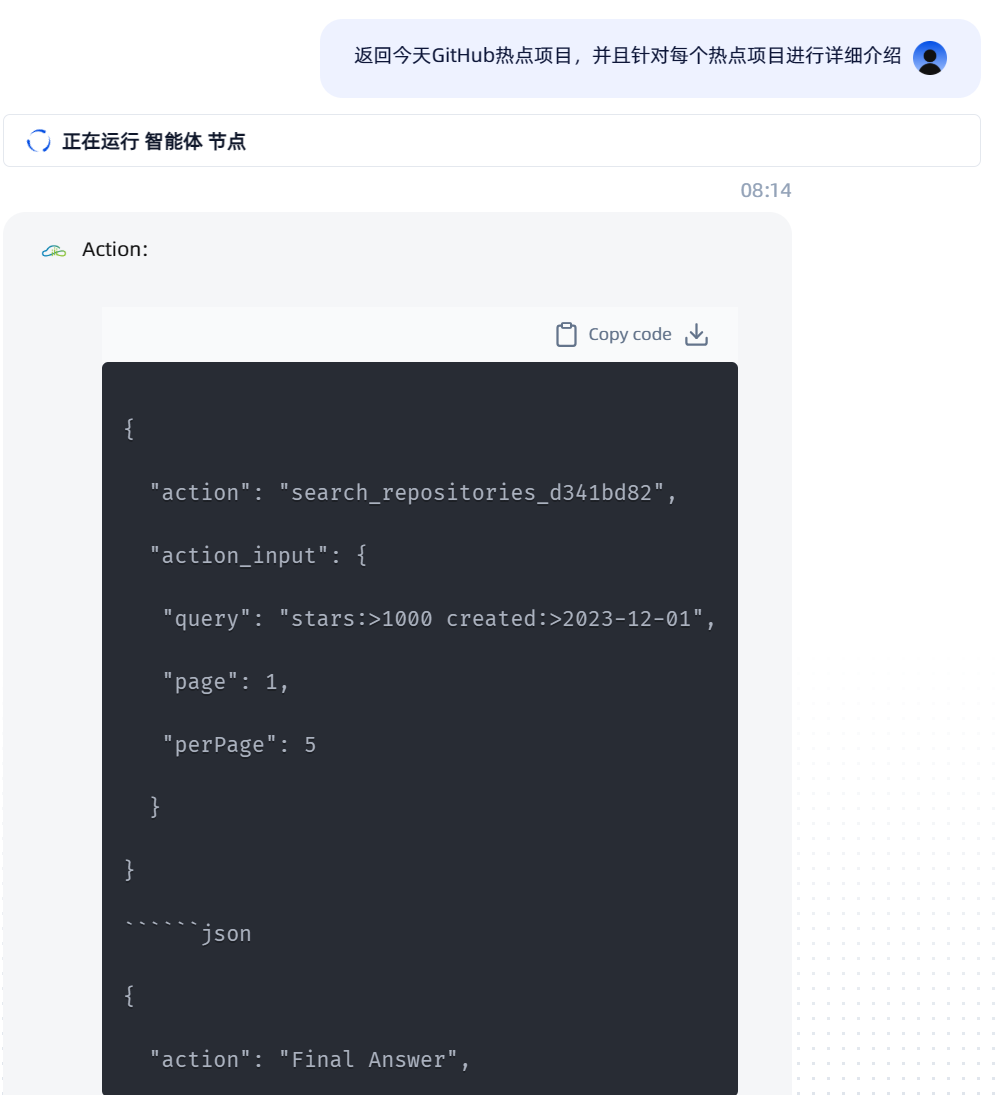Download the code block via download icon
Screen dimensions: 999x1095
point(696,335)
